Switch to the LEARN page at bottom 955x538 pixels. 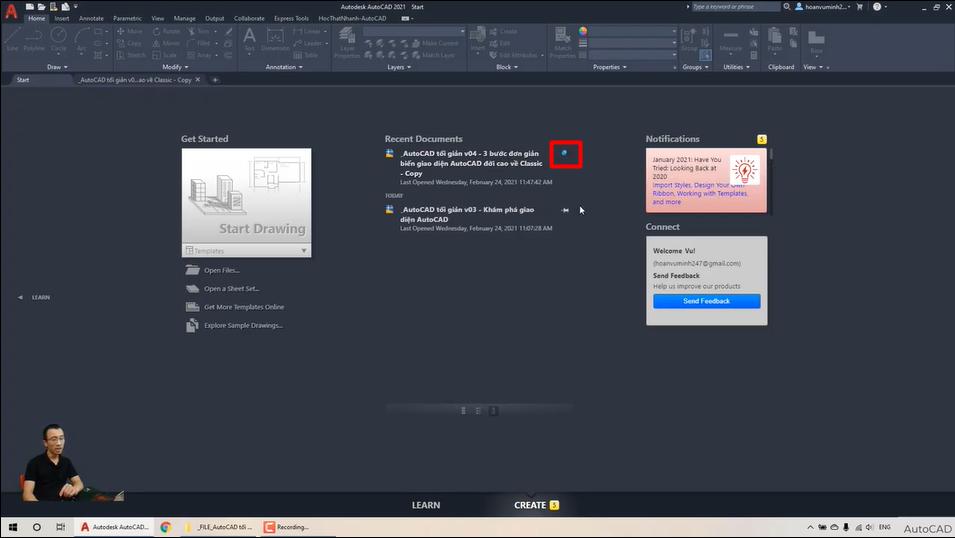(426, 505)
